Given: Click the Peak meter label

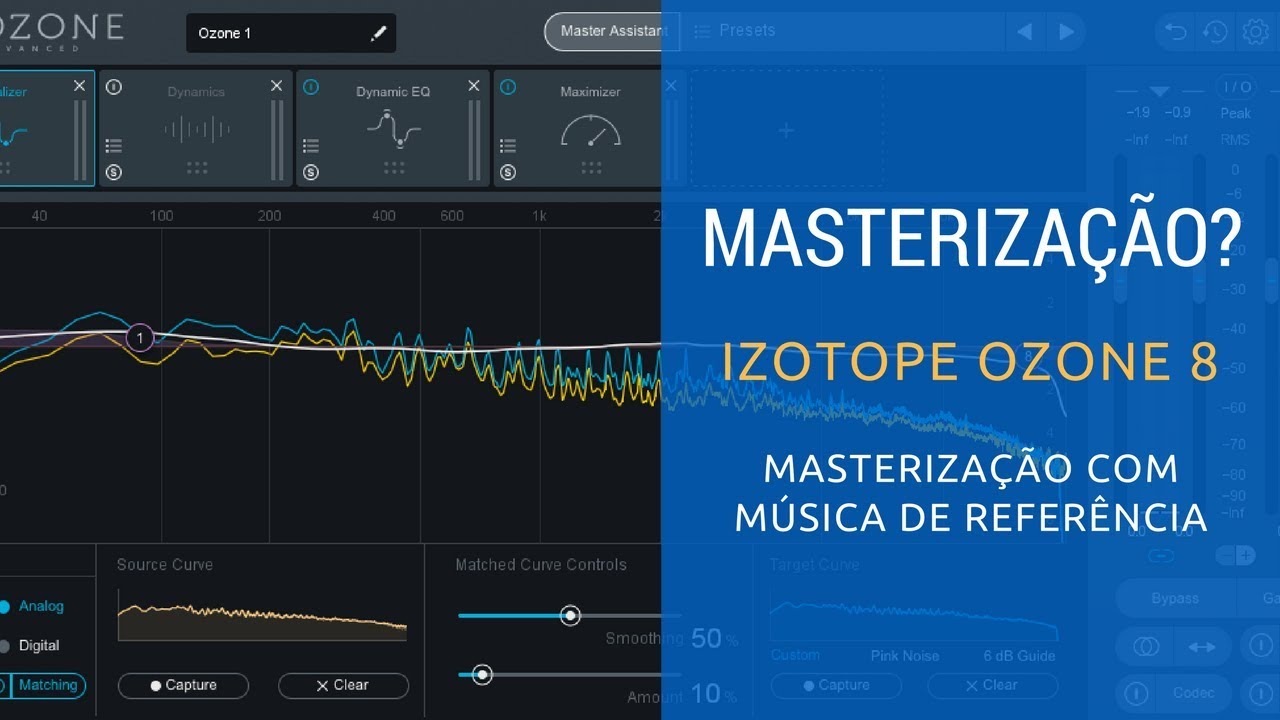Looking at the screenshot, I should pos(1236,113).
